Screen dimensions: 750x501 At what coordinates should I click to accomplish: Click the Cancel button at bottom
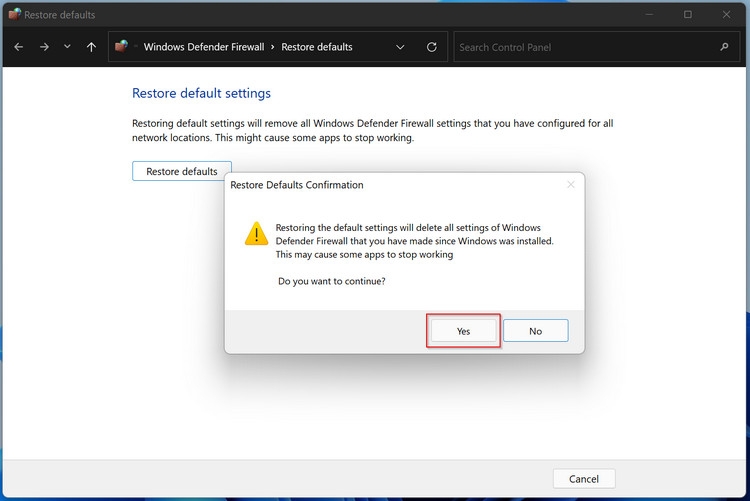(584, 479)
